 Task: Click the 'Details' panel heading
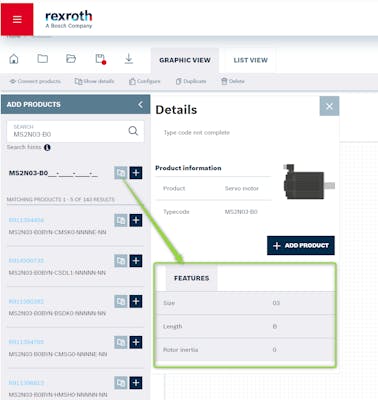[x=176, y=110]
